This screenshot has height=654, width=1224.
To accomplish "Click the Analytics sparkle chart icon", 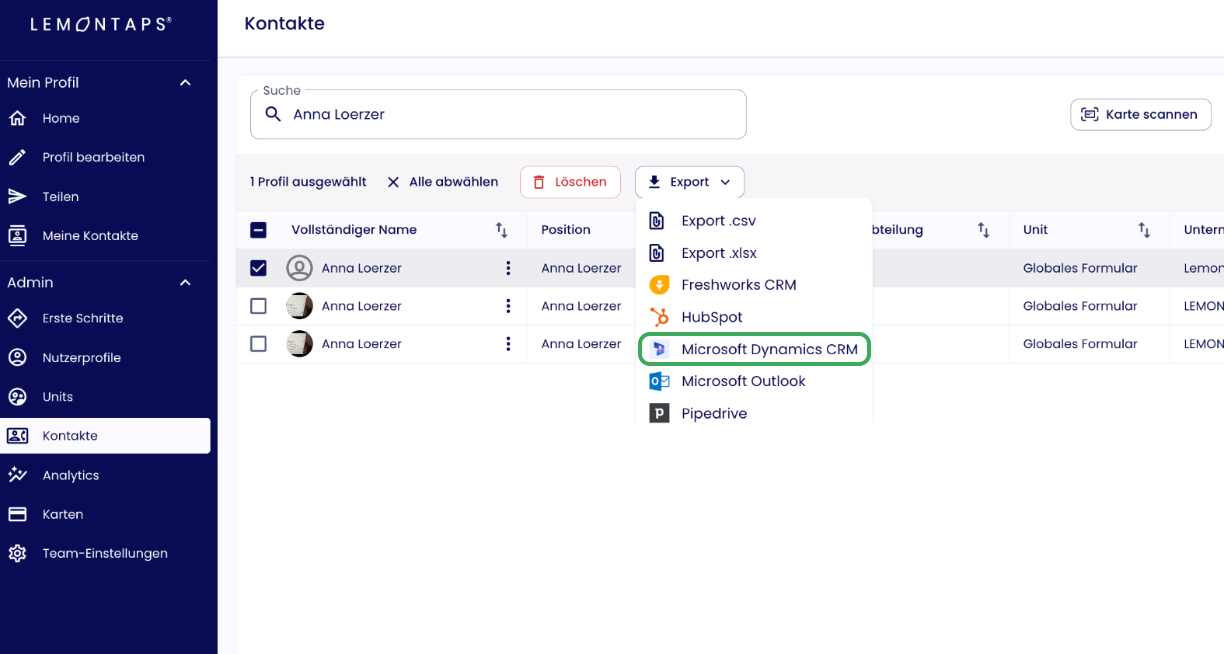I will pyautogui.click(x=17, y=475).
